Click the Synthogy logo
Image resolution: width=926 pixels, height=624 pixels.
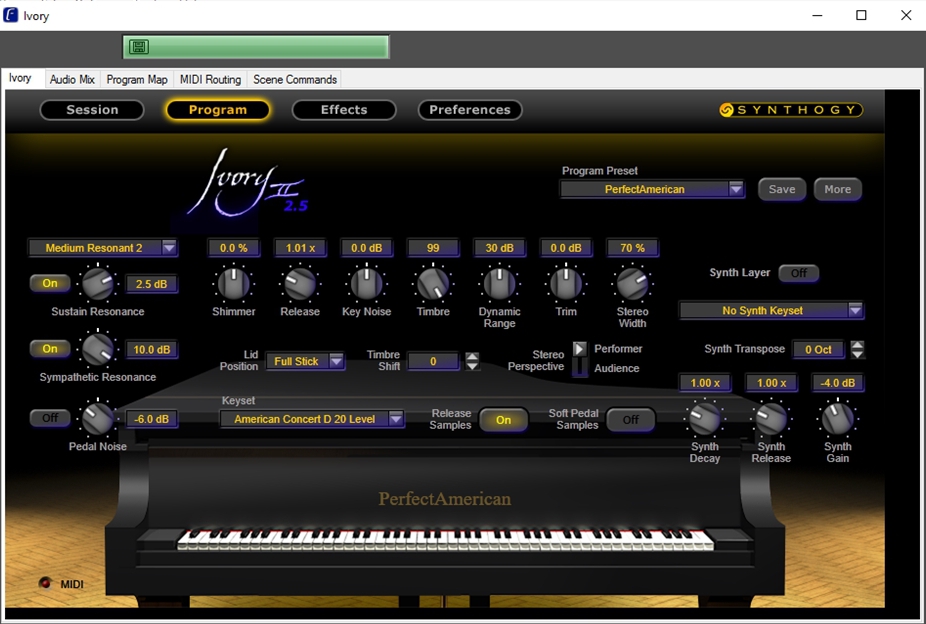click(790, 110)
